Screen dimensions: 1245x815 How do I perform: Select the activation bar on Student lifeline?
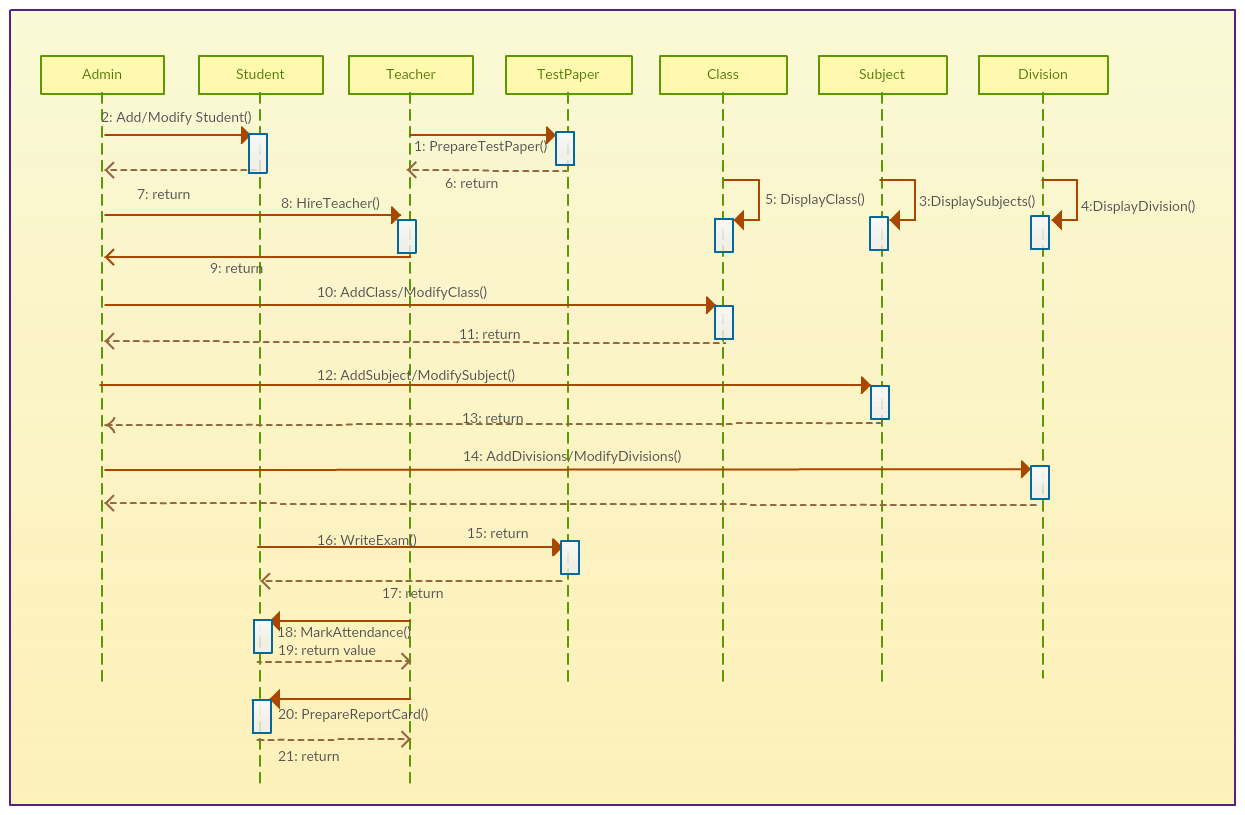(x=257, y=153)
